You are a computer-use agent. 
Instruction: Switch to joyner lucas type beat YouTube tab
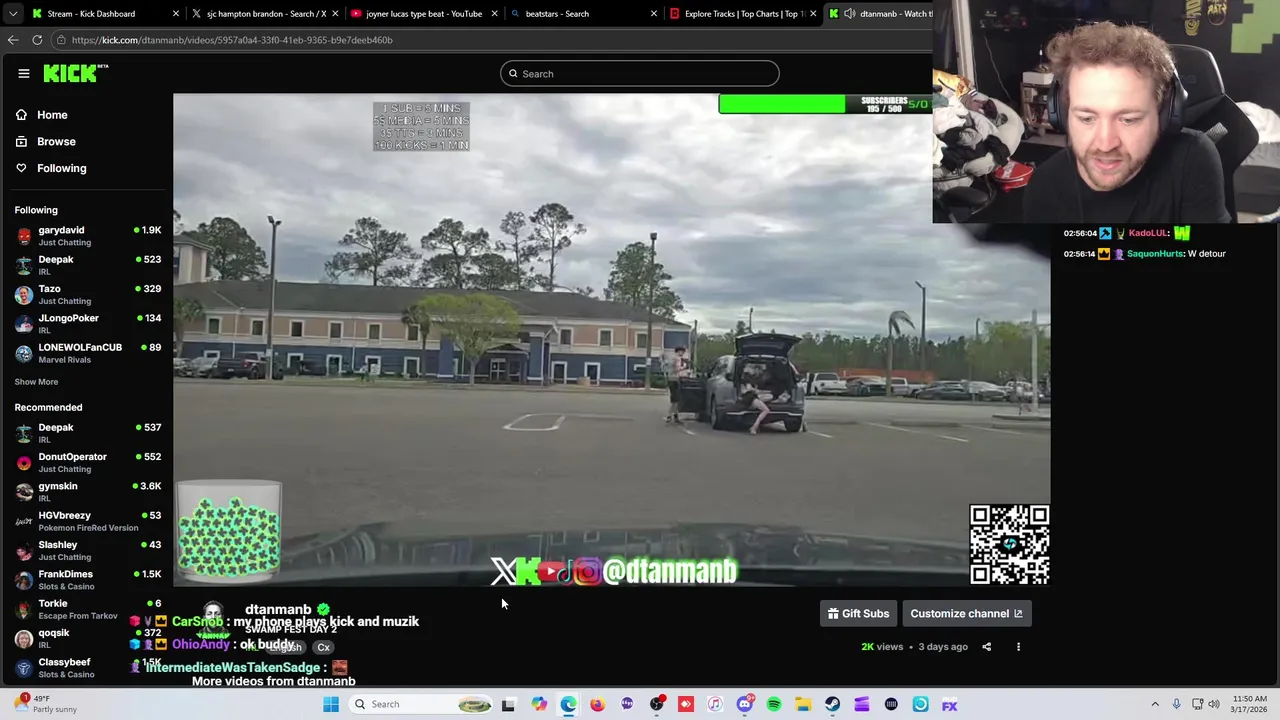pyautogui.click(x=424, y=14)
